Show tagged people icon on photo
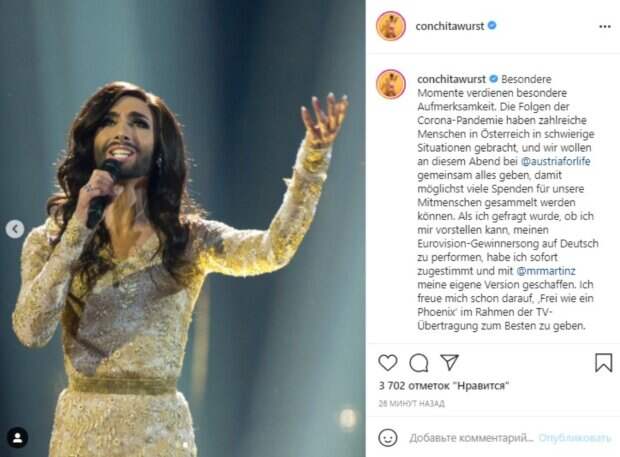 pyautogui.click(x=18, y=438)
